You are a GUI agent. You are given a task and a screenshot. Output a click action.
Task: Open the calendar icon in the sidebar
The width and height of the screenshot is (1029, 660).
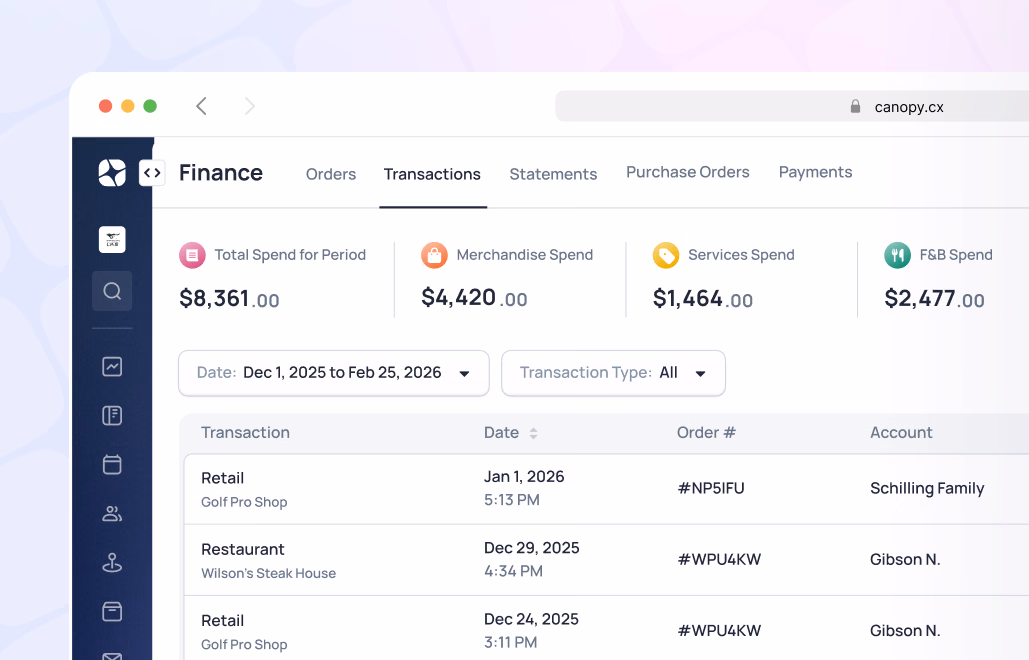(112, 464)
